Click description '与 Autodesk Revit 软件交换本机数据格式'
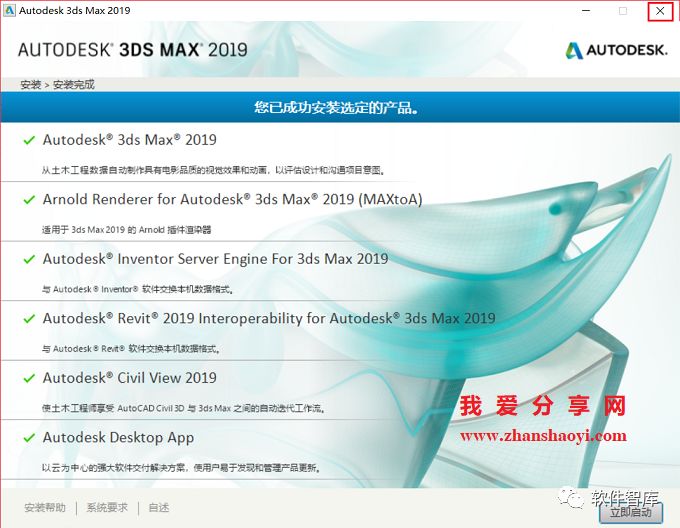This screenshot has height=528, width=680. point(131,349)
